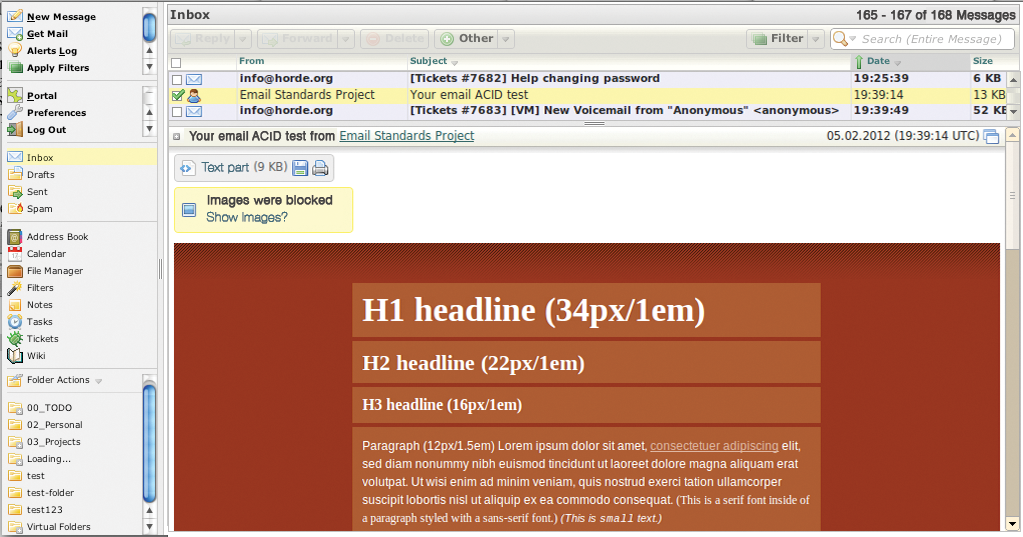Click the folder list scrollbar thumb

click(x=149, y=444)
